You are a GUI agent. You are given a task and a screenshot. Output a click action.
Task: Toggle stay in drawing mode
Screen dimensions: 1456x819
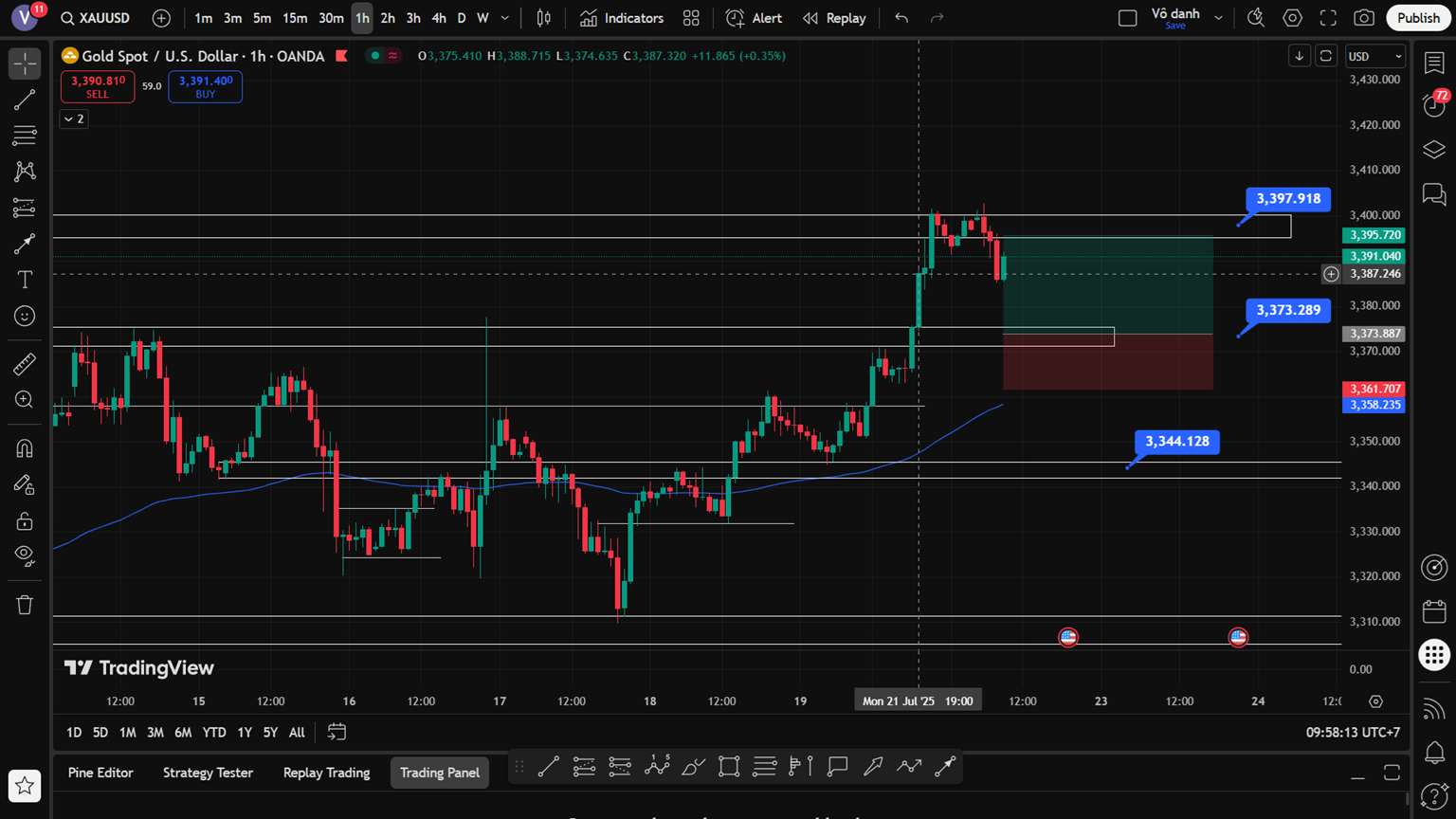[x=25, y=484]
